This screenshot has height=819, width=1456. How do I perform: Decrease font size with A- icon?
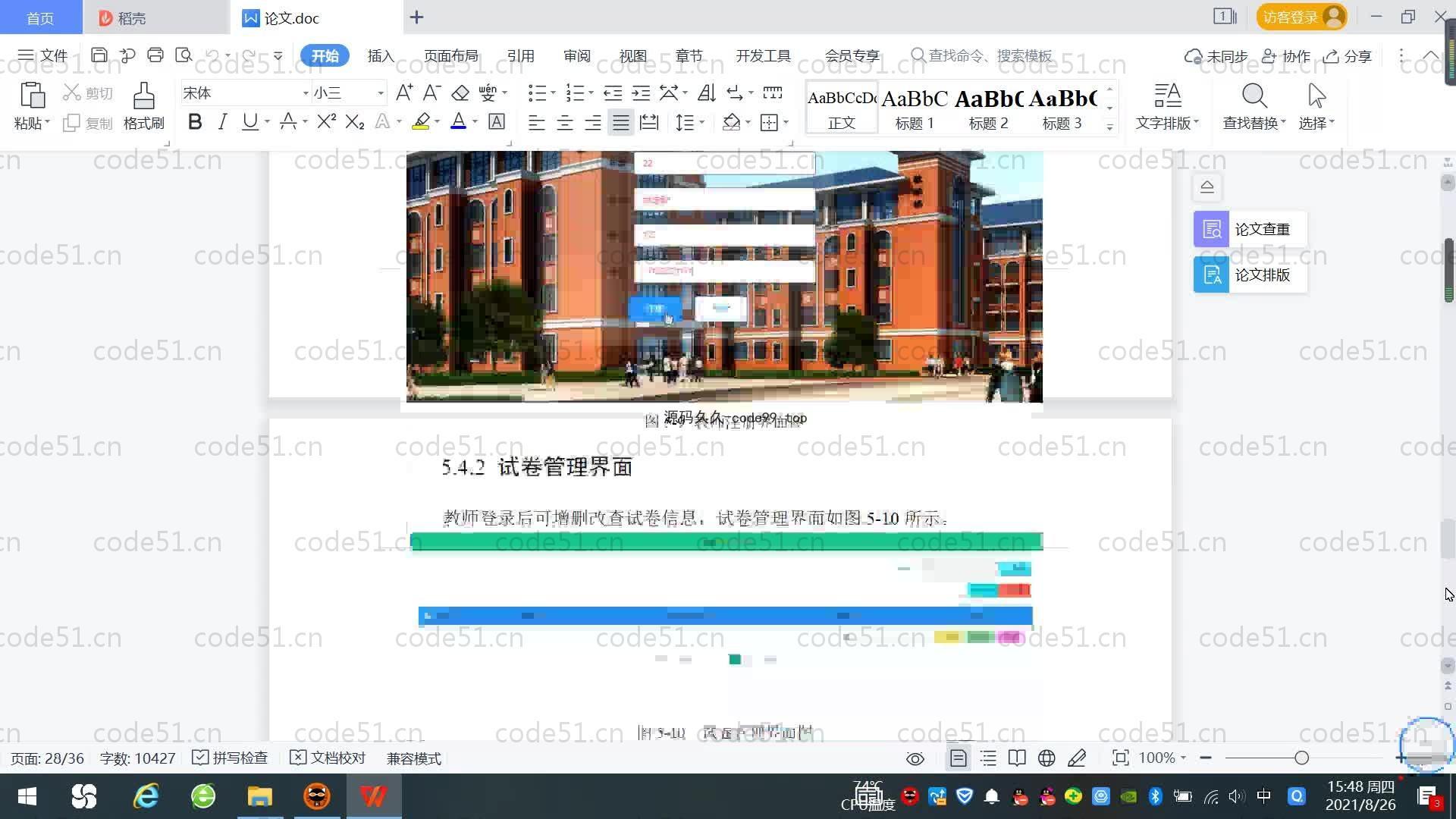pos(431,93)
